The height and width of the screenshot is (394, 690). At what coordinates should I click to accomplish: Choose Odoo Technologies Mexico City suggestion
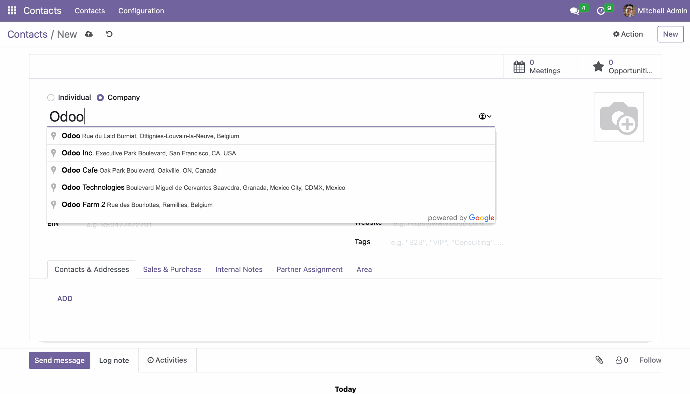(271, 187)
